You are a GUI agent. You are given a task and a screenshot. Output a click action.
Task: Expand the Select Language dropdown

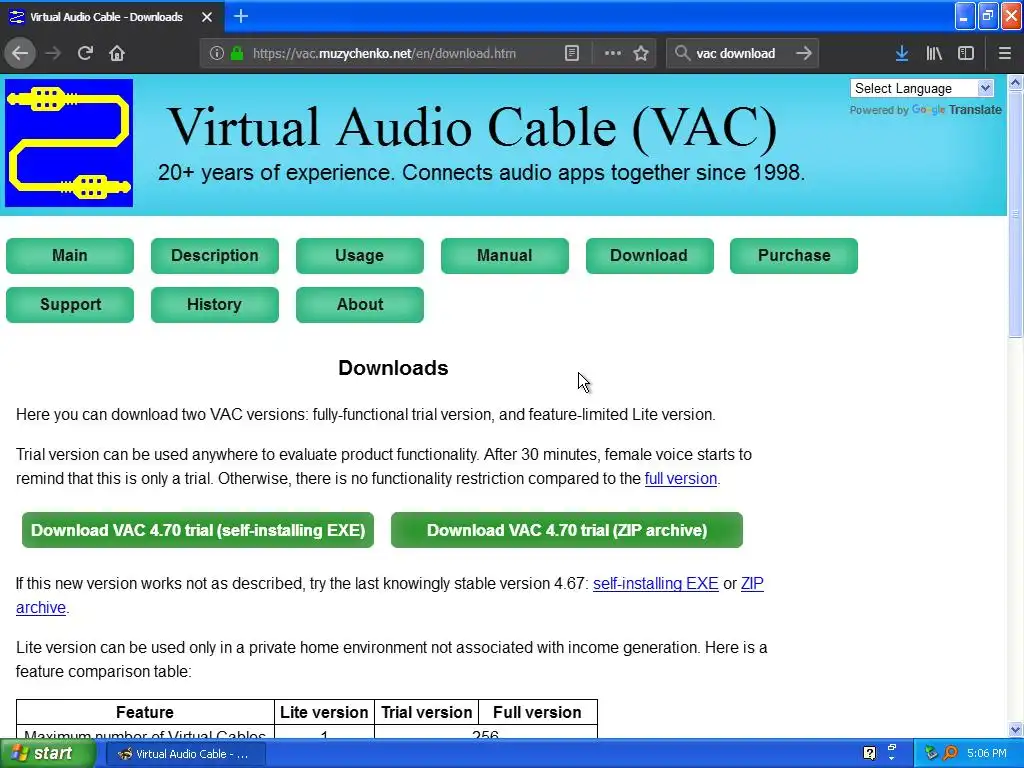(922, 88)
